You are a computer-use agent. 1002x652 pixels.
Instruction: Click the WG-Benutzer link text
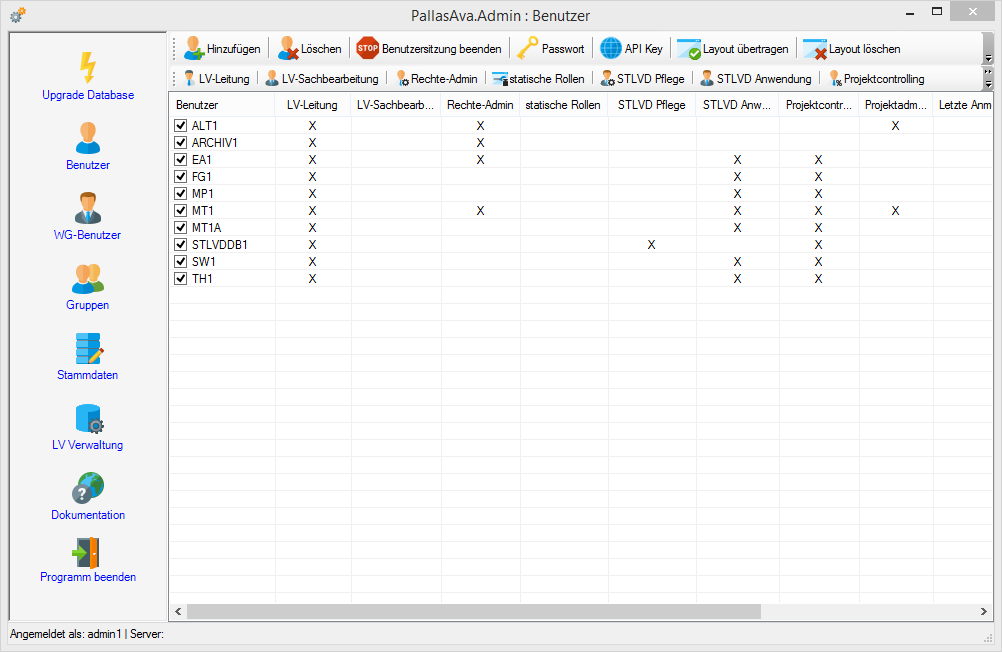(88, 235)
